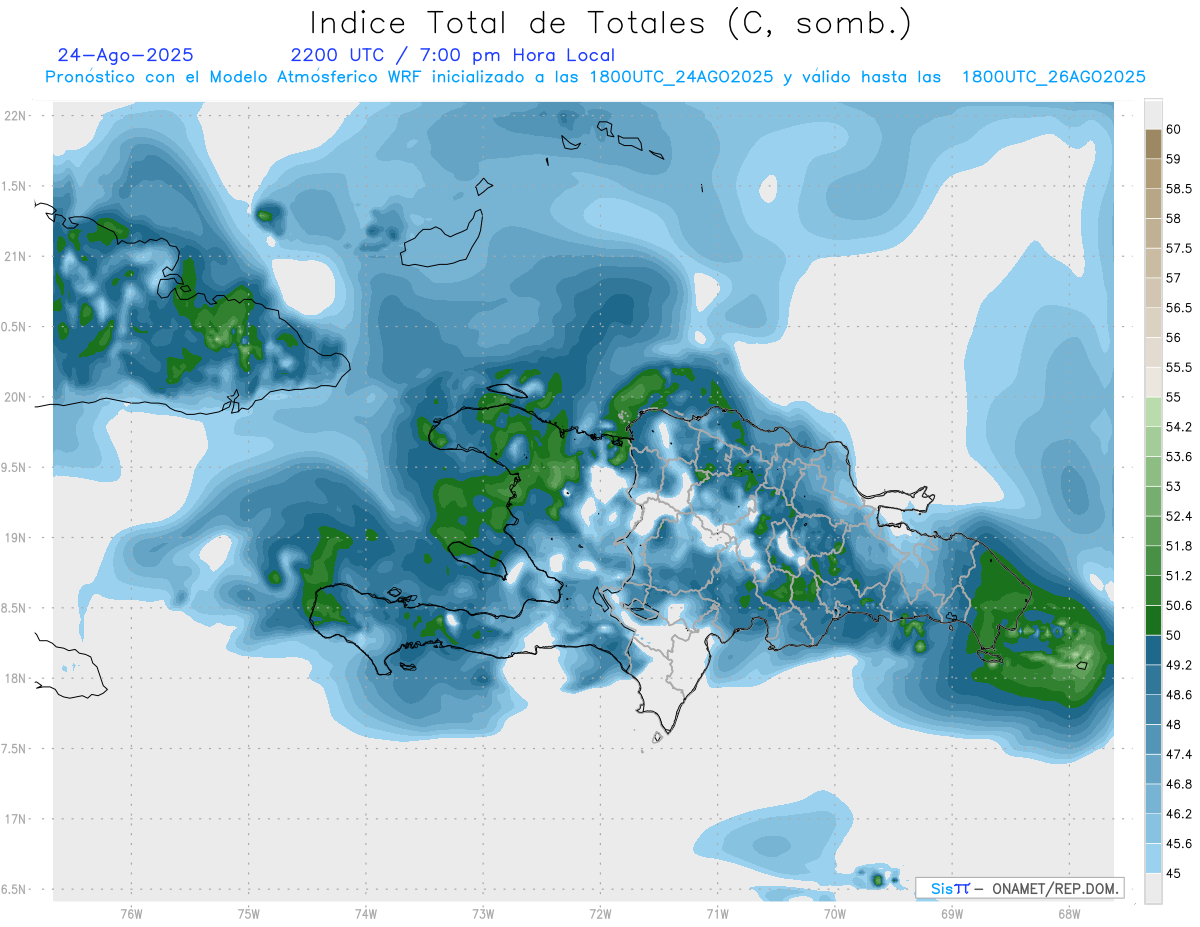
Task: Pick the legend swatch between 46.8 and 47.4
Action: (1153, 769)
